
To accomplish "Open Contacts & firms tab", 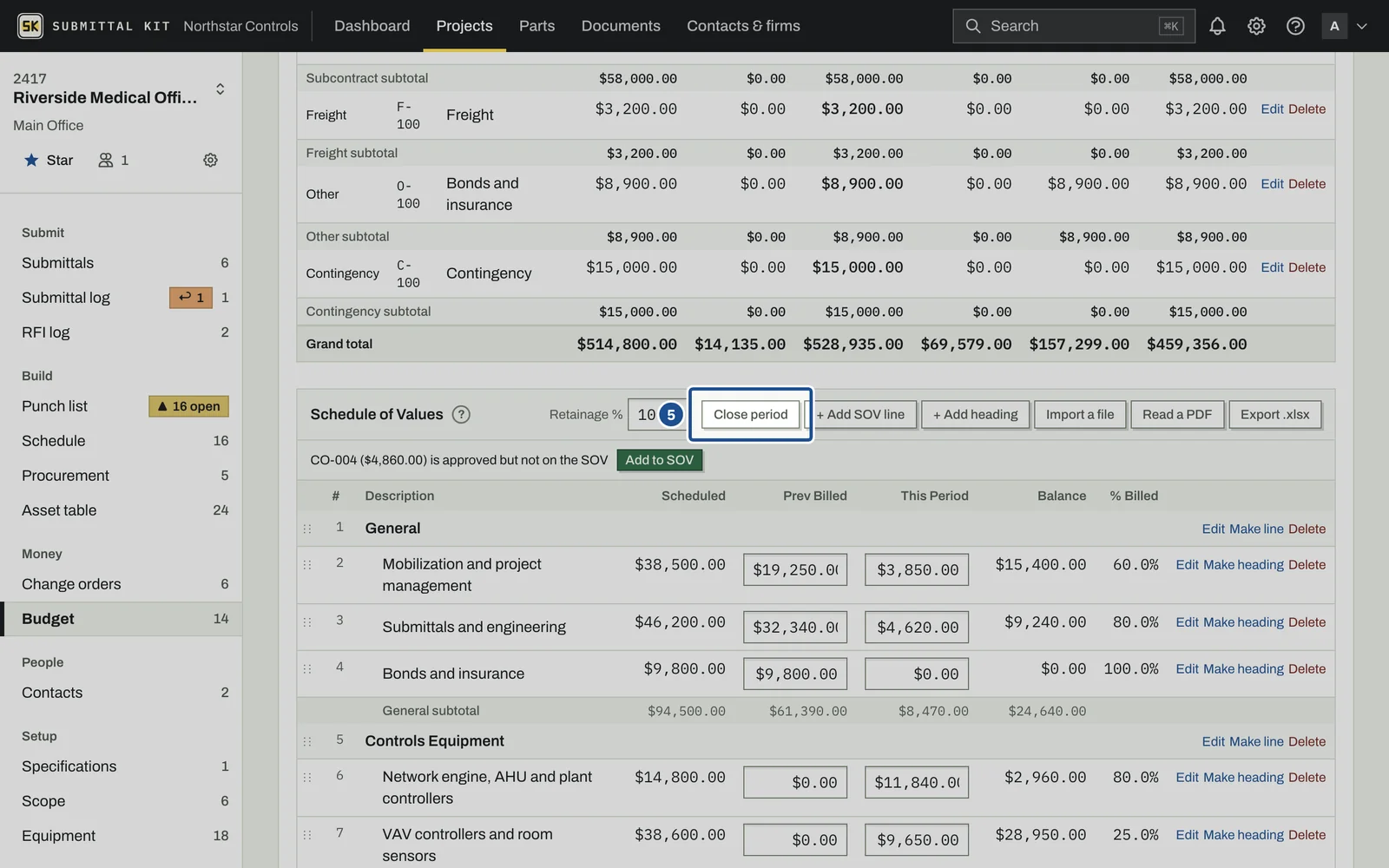I will [743, 26].
